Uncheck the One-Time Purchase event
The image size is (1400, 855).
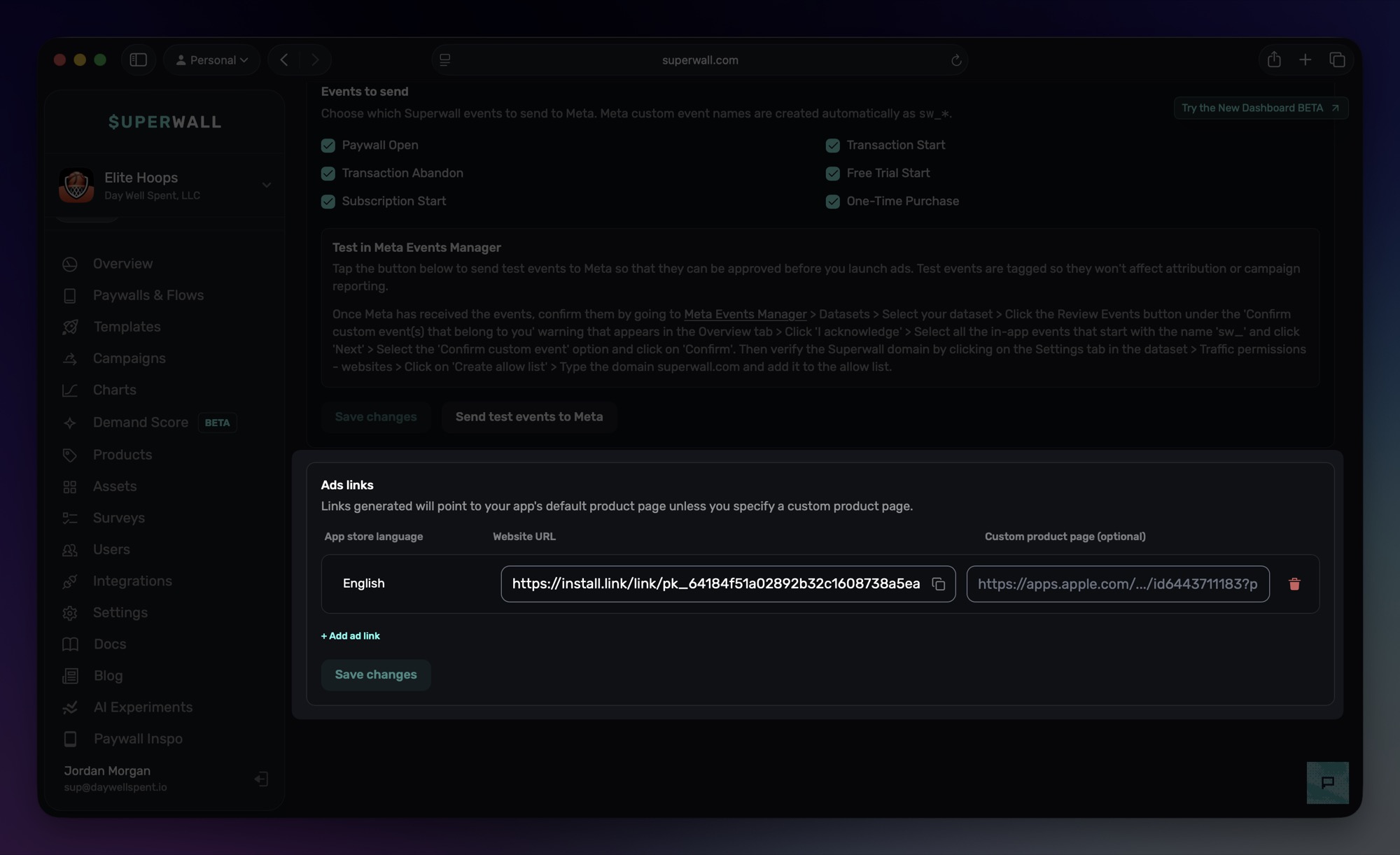point(833,202)
